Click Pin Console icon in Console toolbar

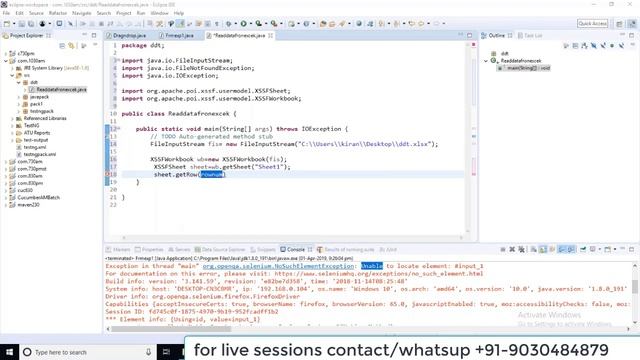(x=583, y=249)
